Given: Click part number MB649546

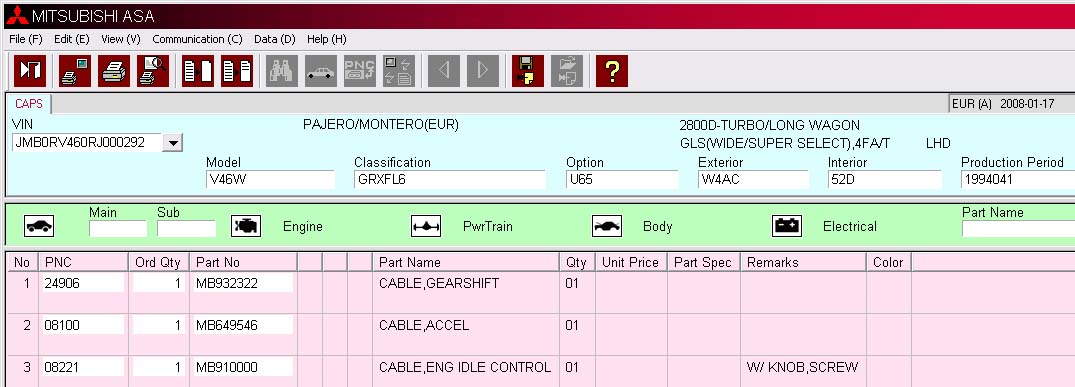Looking at the screenshot, I should 243,325.
